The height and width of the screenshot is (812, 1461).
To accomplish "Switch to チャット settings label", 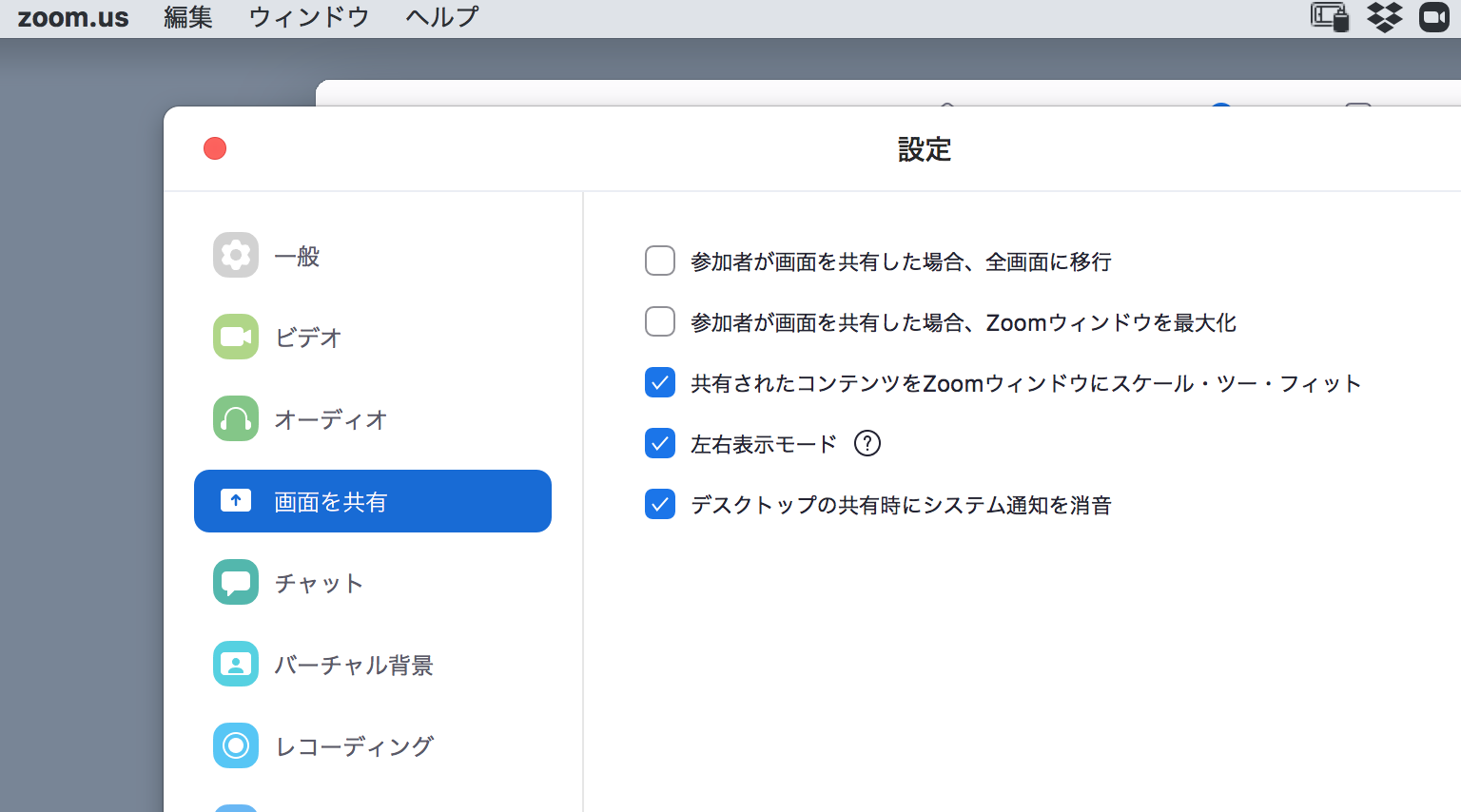I will pyautogui.click(x=320, y=583).
